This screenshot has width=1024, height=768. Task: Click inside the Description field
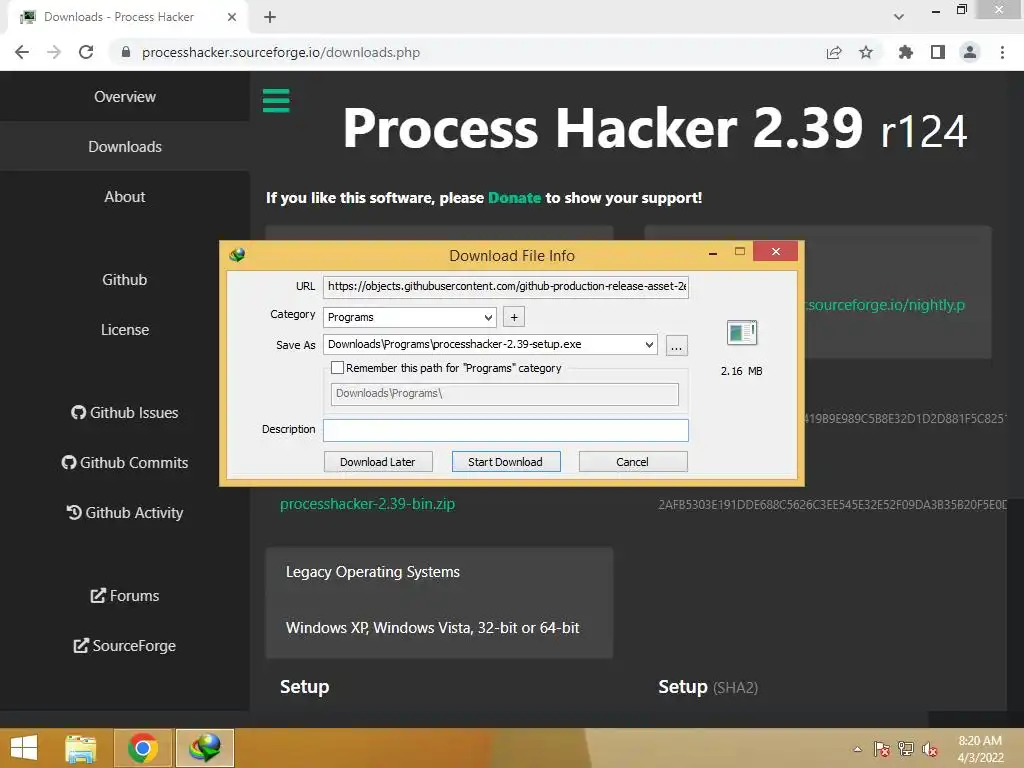(505, 430)
